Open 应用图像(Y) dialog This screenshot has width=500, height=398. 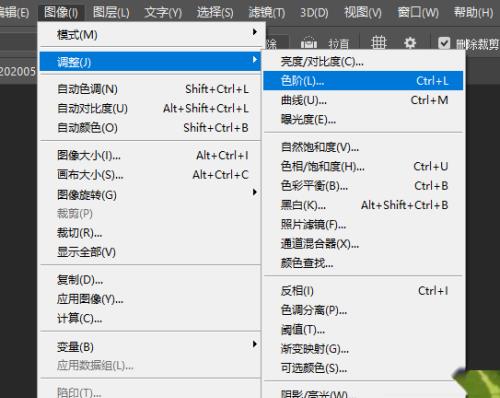150,299
